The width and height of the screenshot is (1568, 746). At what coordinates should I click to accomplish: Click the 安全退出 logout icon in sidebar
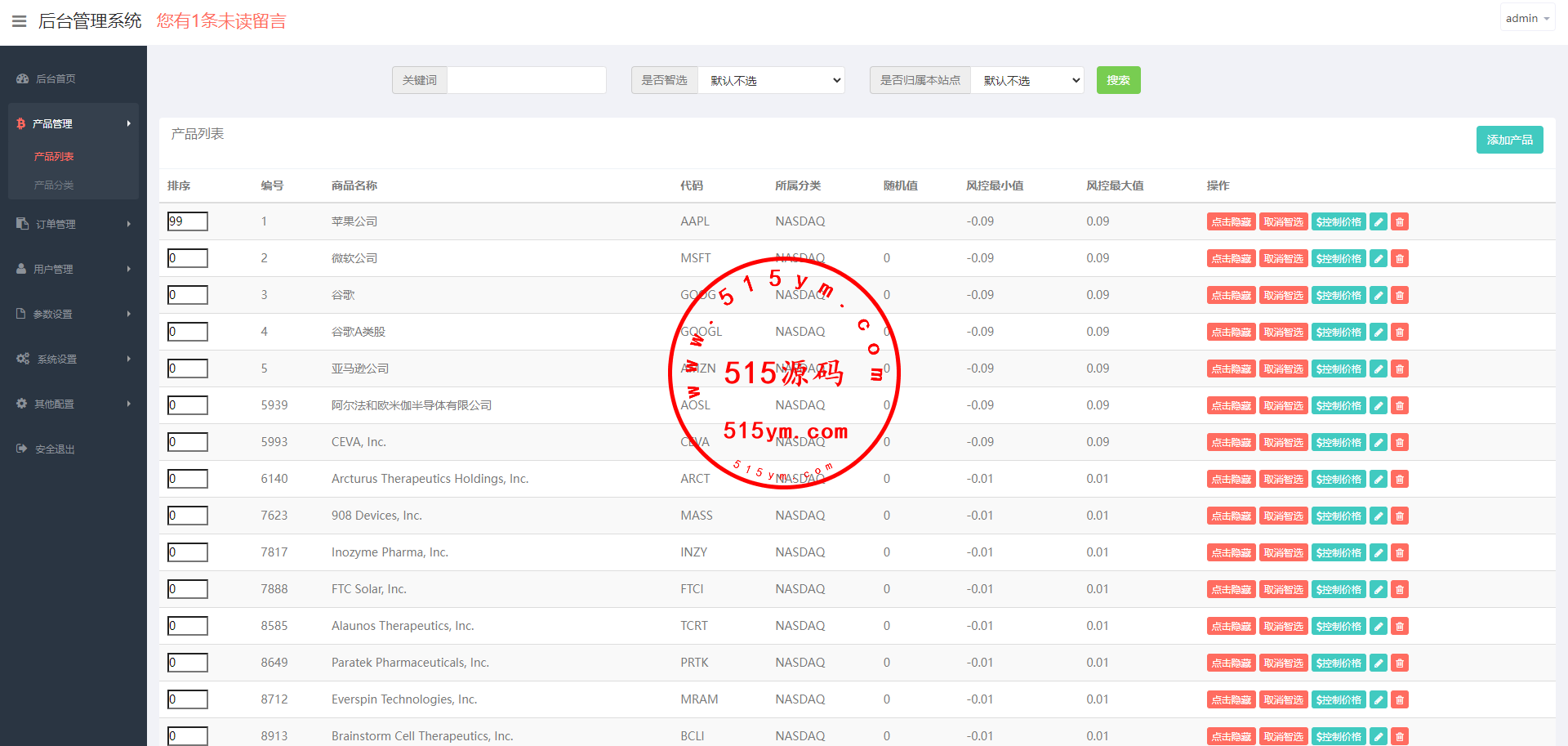click(x=22, y=449)
